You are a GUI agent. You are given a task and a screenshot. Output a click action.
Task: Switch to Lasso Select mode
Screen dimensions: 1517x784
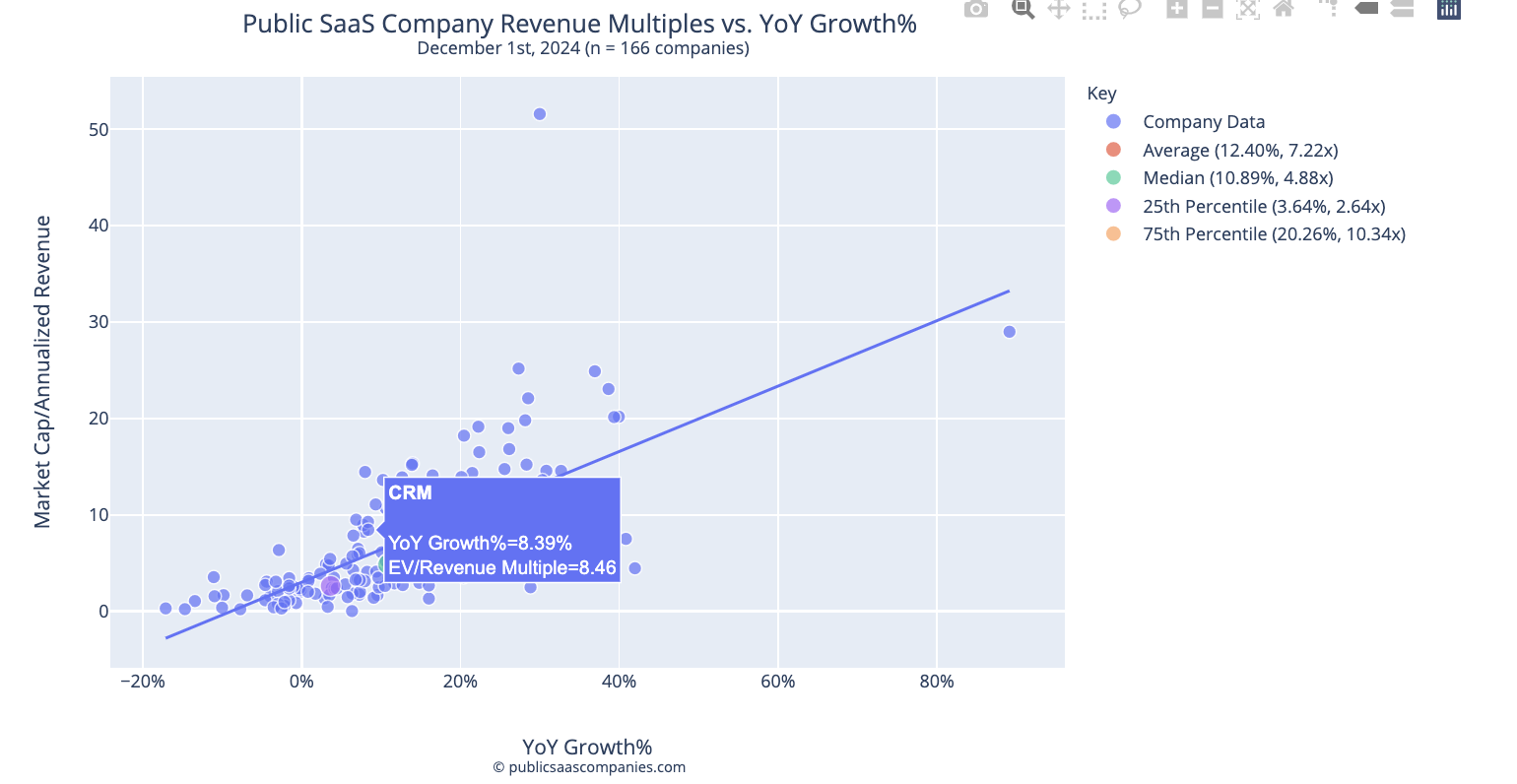click(1130, 10)
